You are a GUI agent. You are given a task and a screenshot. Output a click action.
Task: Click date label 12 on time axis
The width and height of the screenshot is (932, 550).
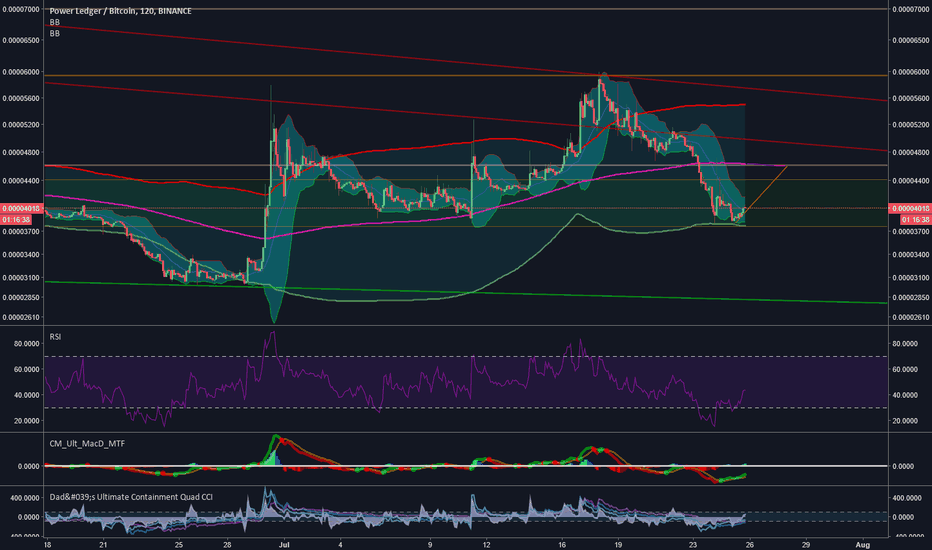click(486, 544)
